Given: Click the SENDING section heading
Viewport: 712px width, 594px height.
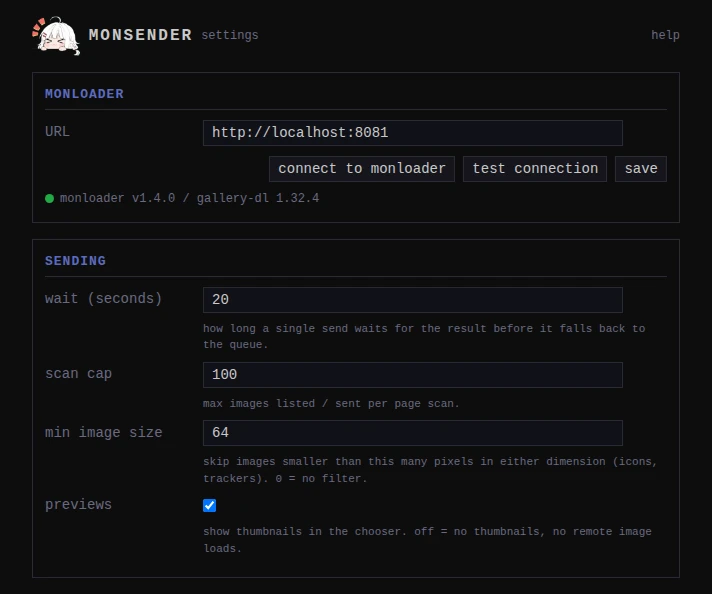Looking at the screenshot, I should point(75,261).
